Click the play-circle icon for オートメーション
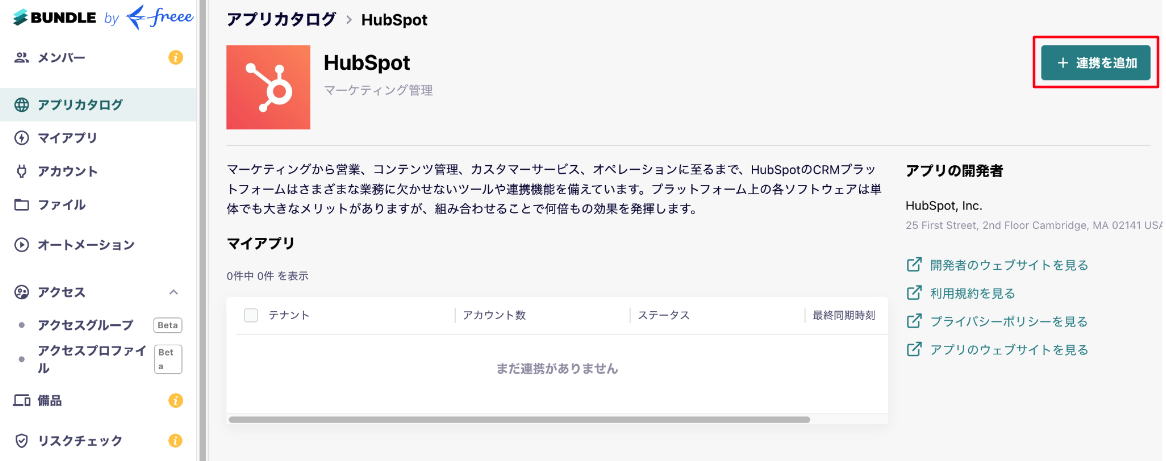The image size is (1166, 461). coord(22,245)
